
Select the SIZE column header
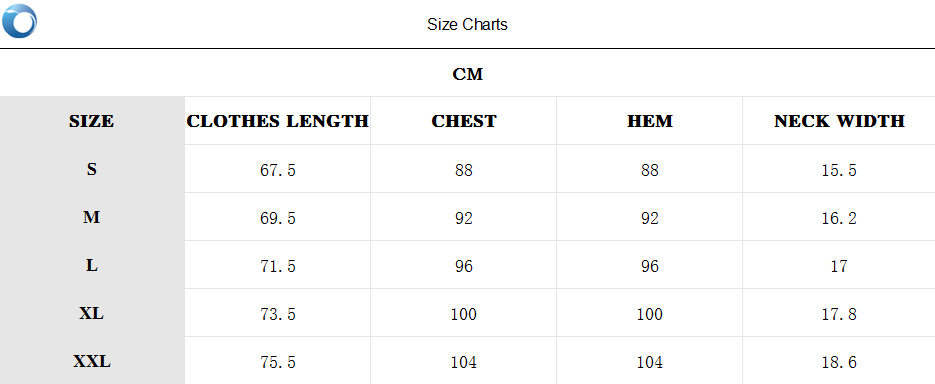(x=91, y=121)
